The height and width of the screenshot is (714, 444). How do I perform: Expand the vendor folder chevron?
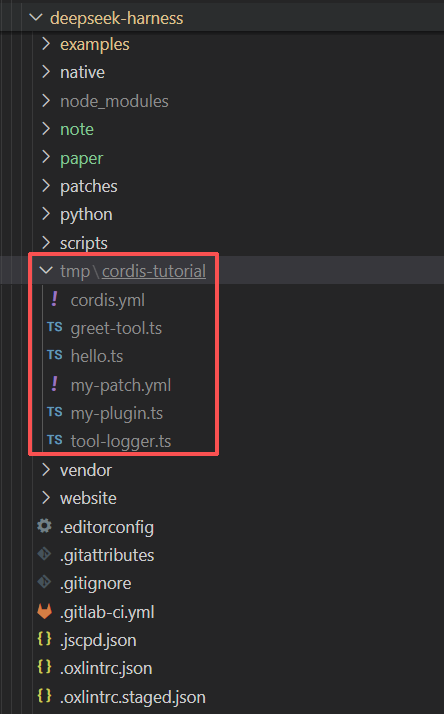coord(46,469)
